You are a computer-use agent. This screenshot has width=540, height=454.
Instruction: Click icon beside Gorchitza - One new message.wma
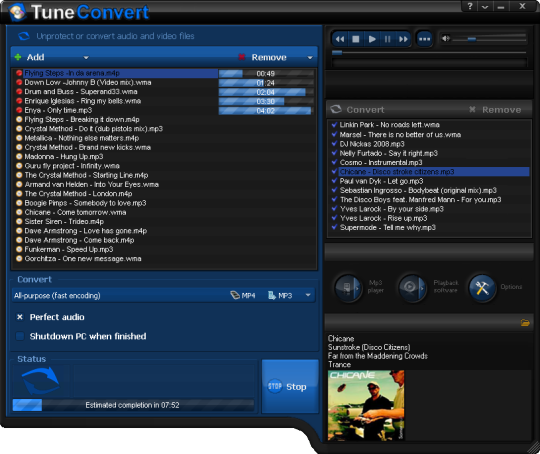19,259
